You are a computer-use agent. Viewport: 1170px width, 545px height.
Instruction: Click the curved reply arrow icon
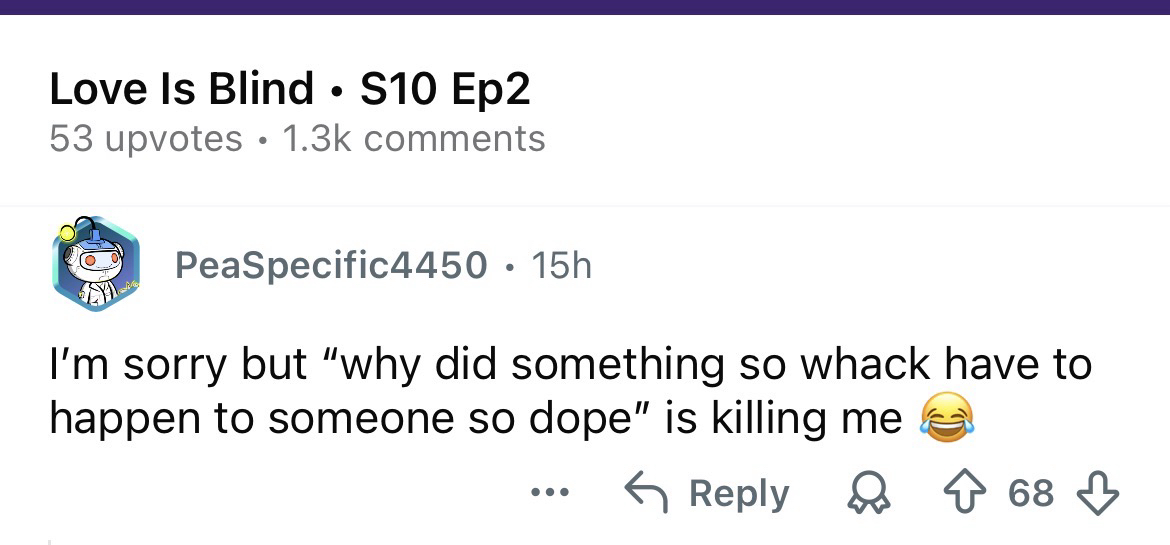[645, 492]
